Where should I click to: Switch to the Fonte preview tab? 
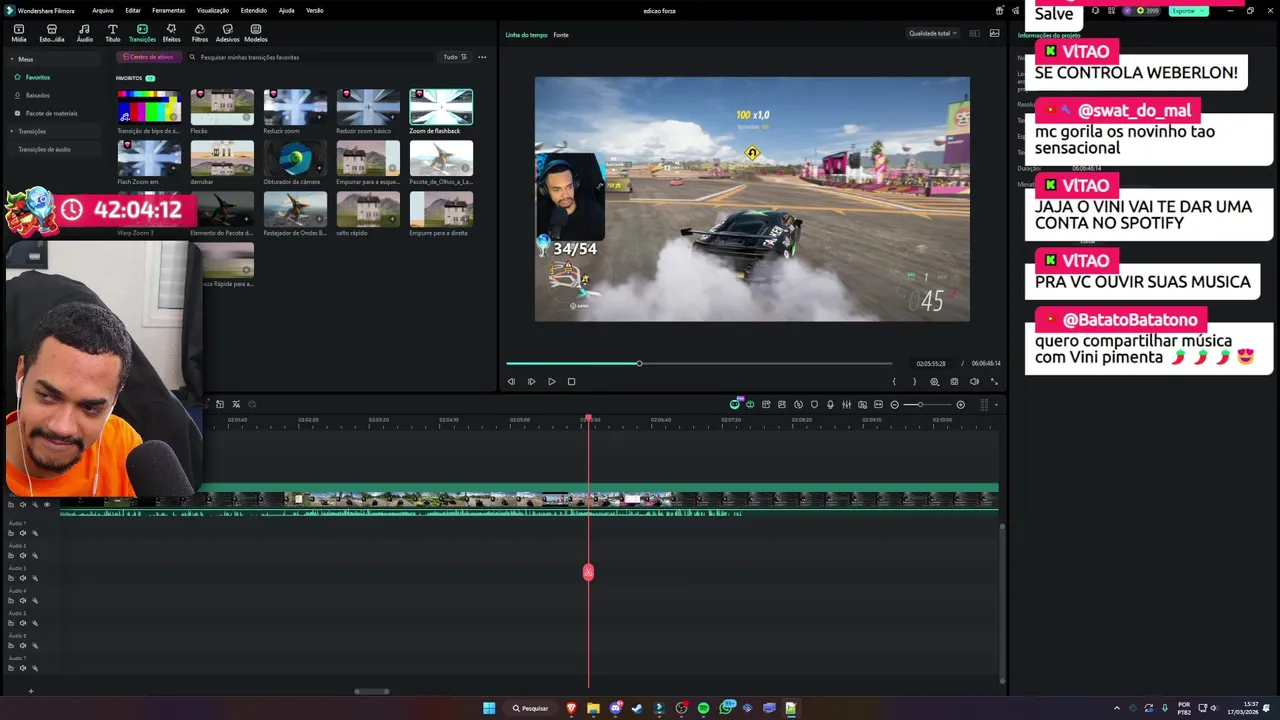click(x=561, y=35)
